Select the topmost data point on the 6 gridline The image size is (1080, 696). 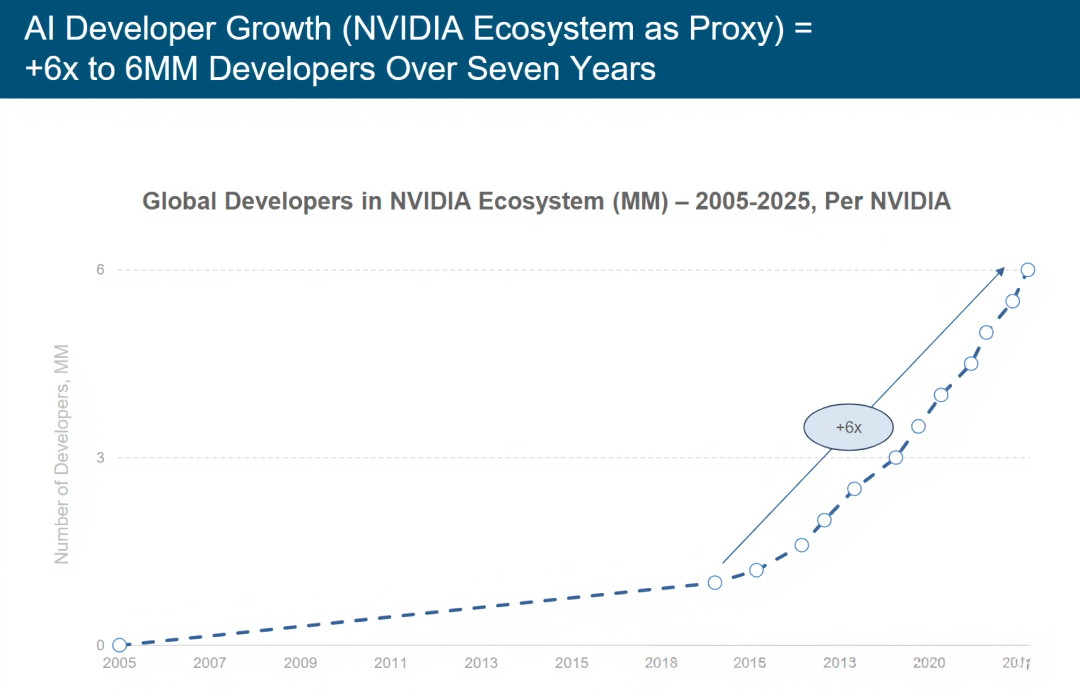point(1028,269)
